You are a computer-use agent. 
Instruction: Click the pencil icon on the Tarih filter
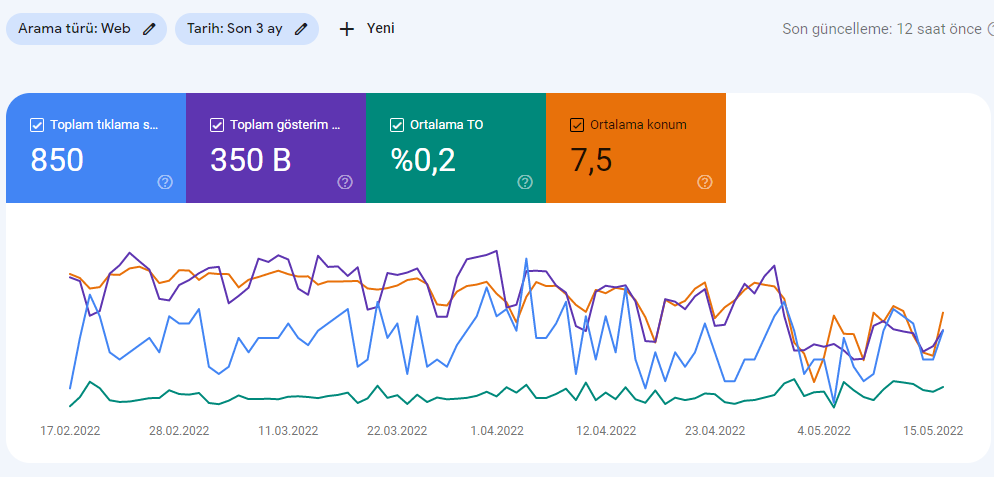pyautogui.click(x=301, y=29)
